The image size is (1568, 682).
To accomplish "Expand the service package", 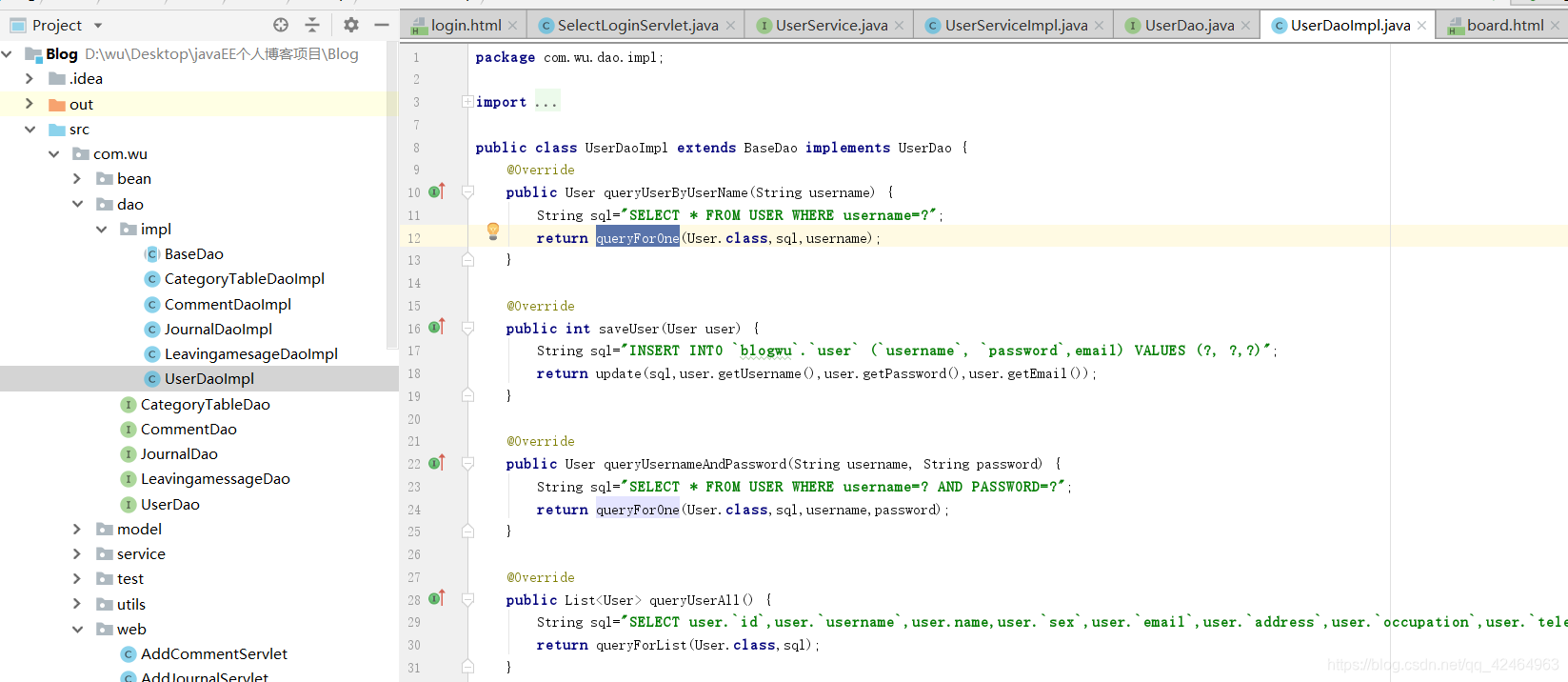I will point(77,554).
